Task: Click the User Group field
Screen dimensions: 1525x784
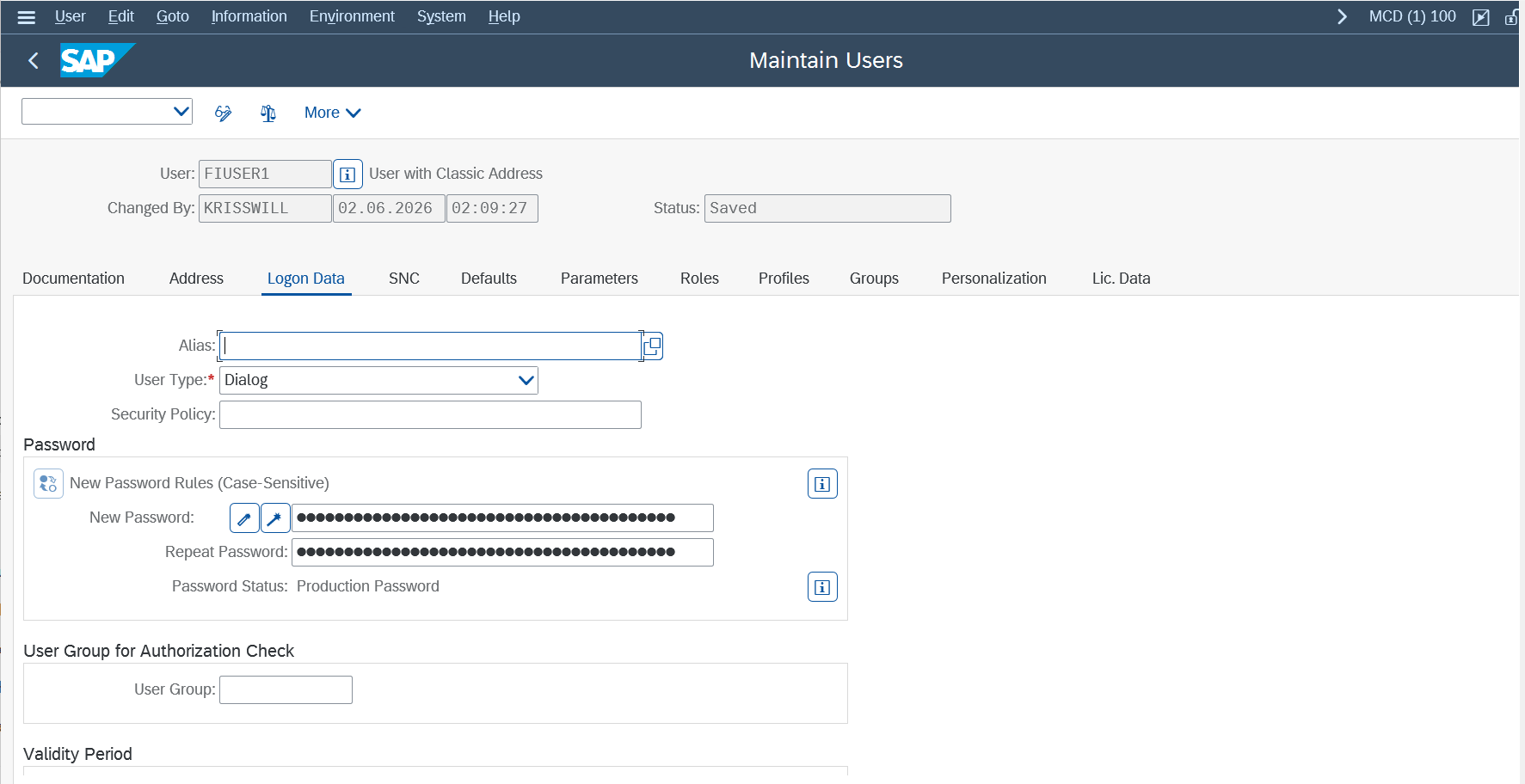Action: point(286,690)
